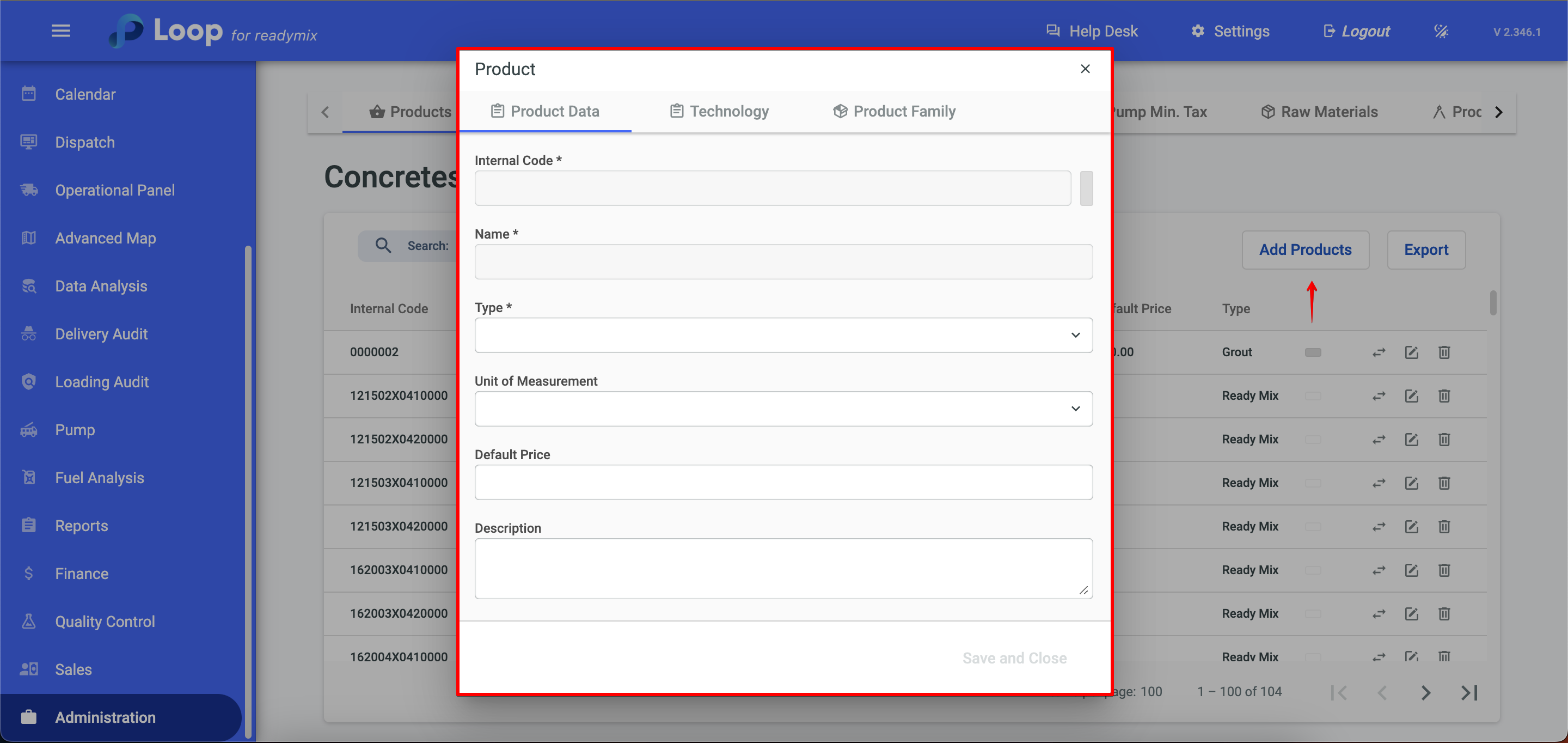Click the swap arrows icon in Grout row
This screenshot has width=1568, height=743.
(1378, 352)
